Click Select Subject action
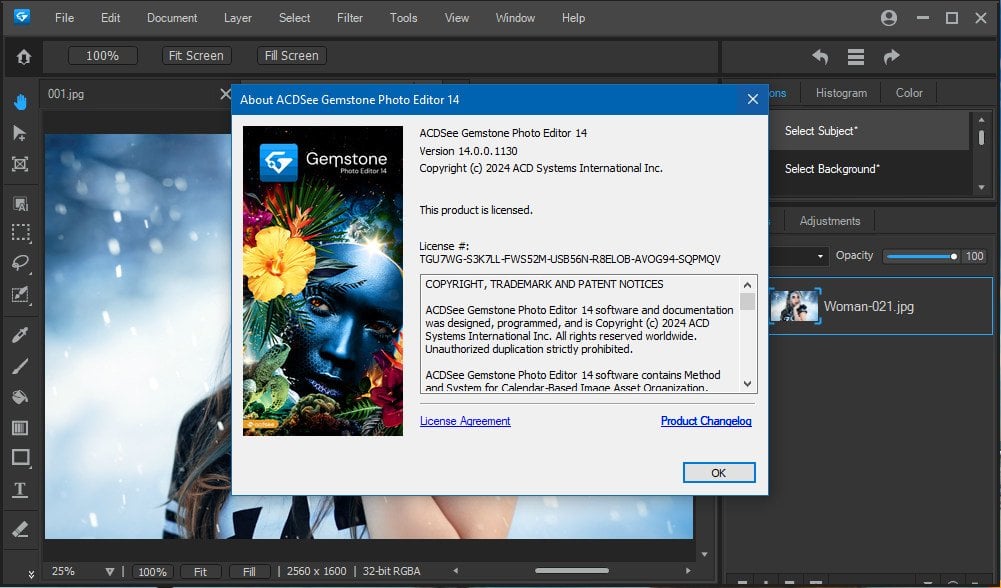The width and height of the screenshot is (1001, 588). click(869, 131)
